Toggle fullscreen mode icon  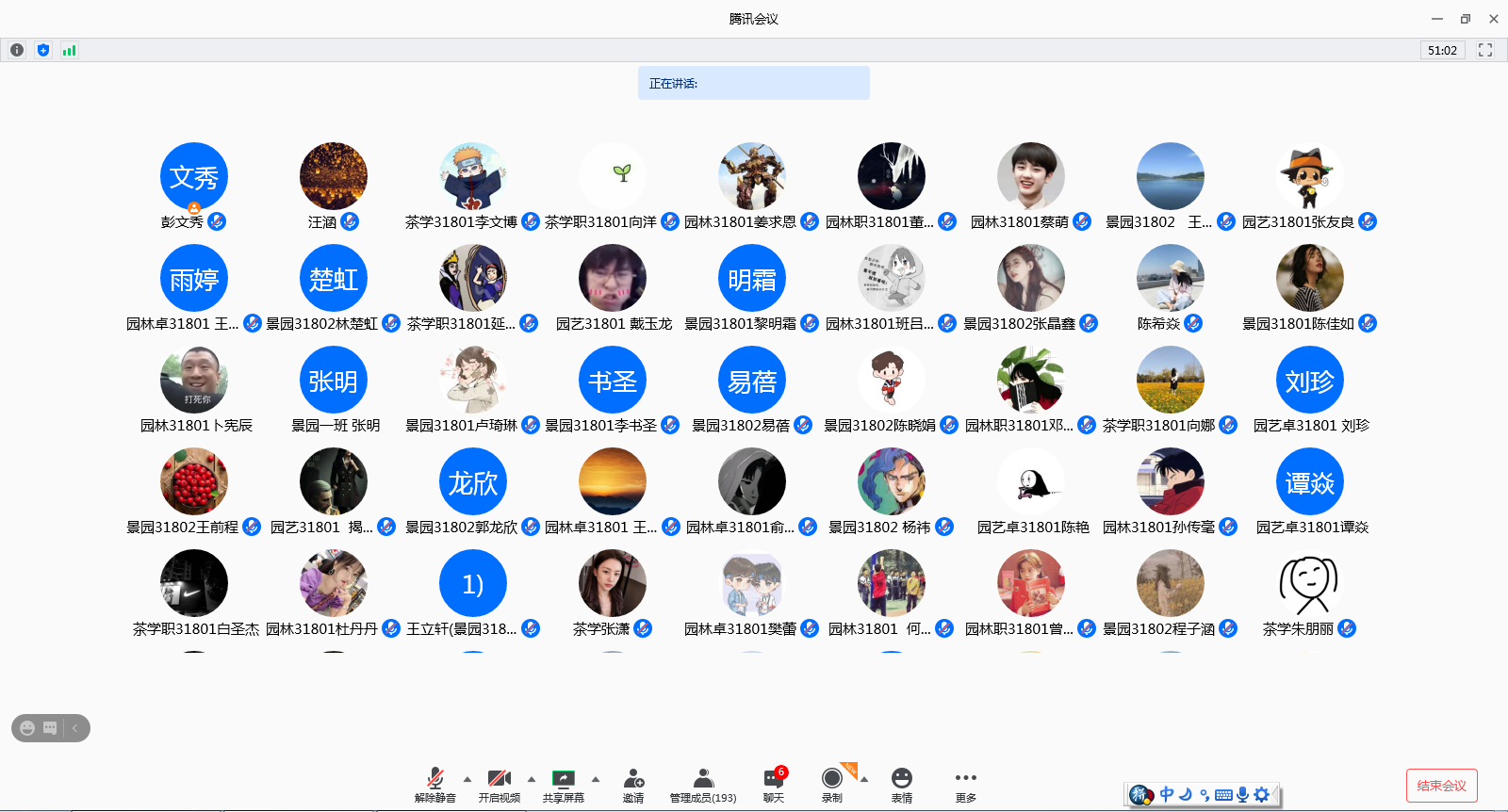coord(1485,50)
